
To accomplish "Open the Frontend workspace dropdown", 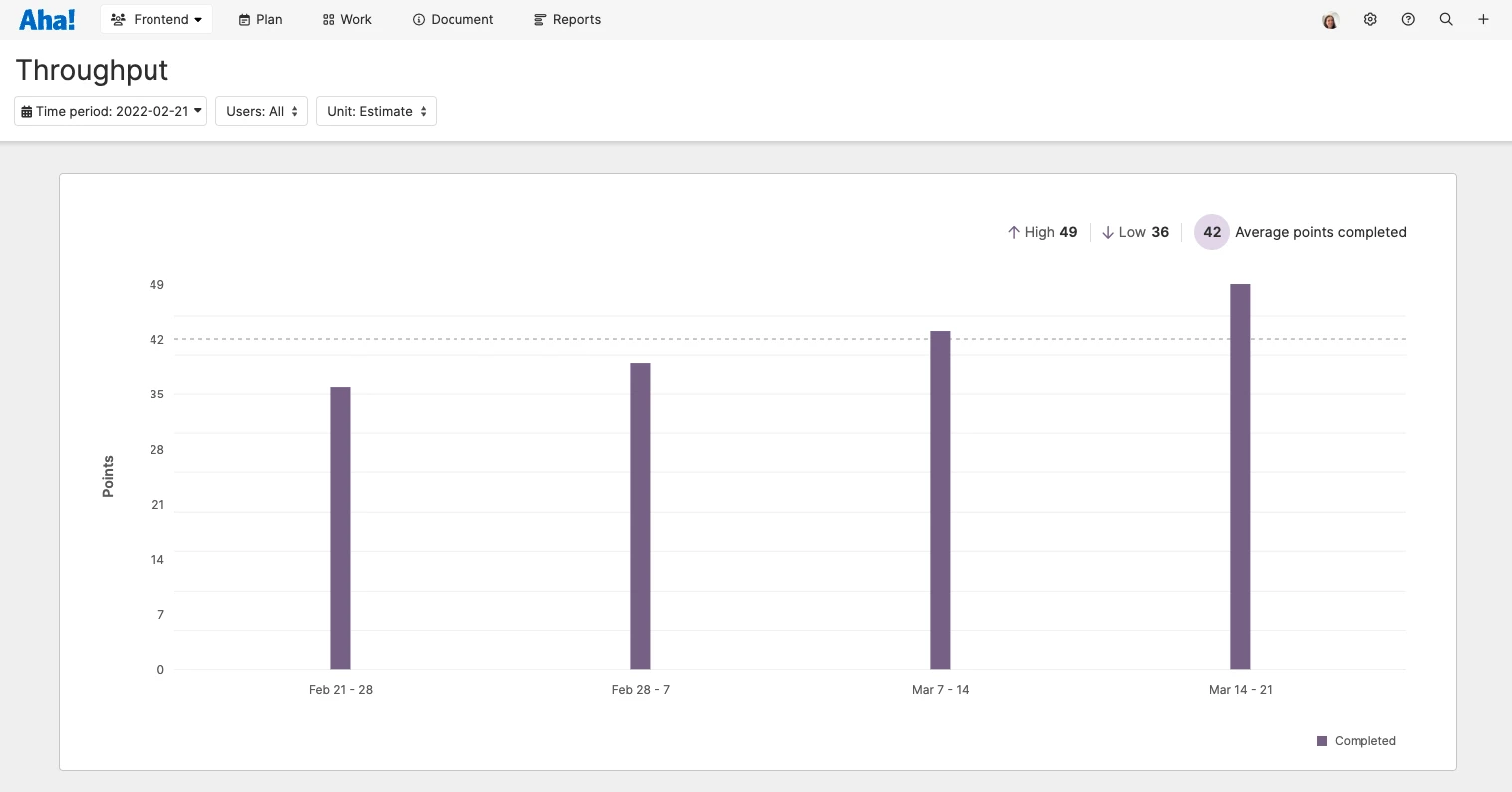I will [x=156, y=19].
